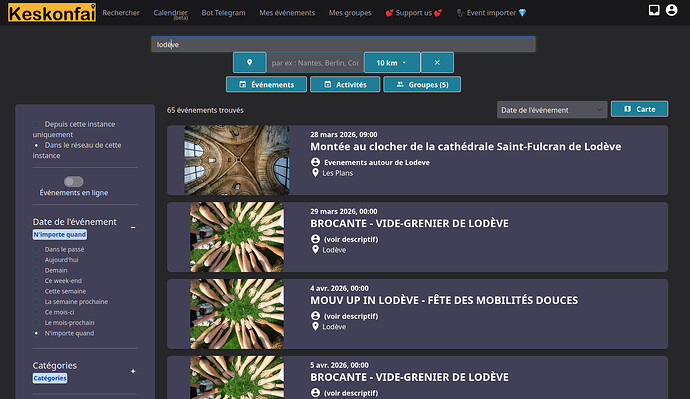The width and height of the screenshot is (690, 399).
Task: Open MOUV UP IN LODÈVE event
Action: click(x=444, y=300)
